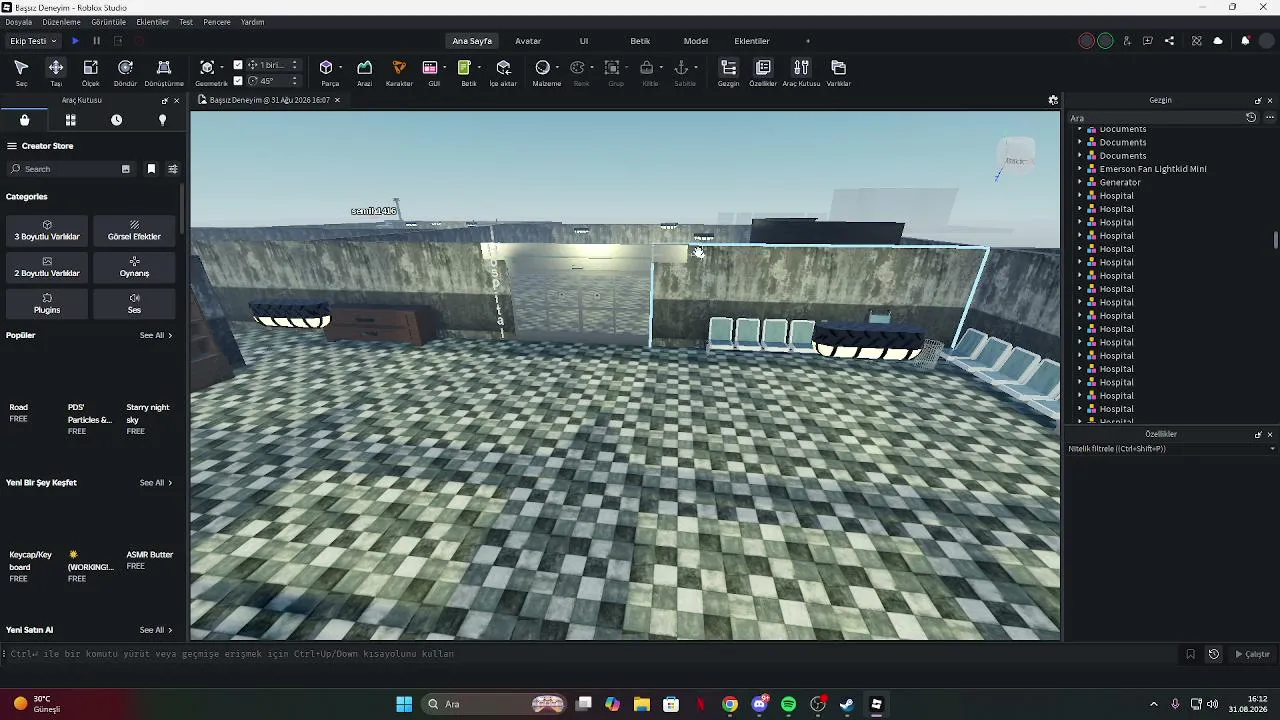Open the property filter dropdown arrow

click(1272, 449)
